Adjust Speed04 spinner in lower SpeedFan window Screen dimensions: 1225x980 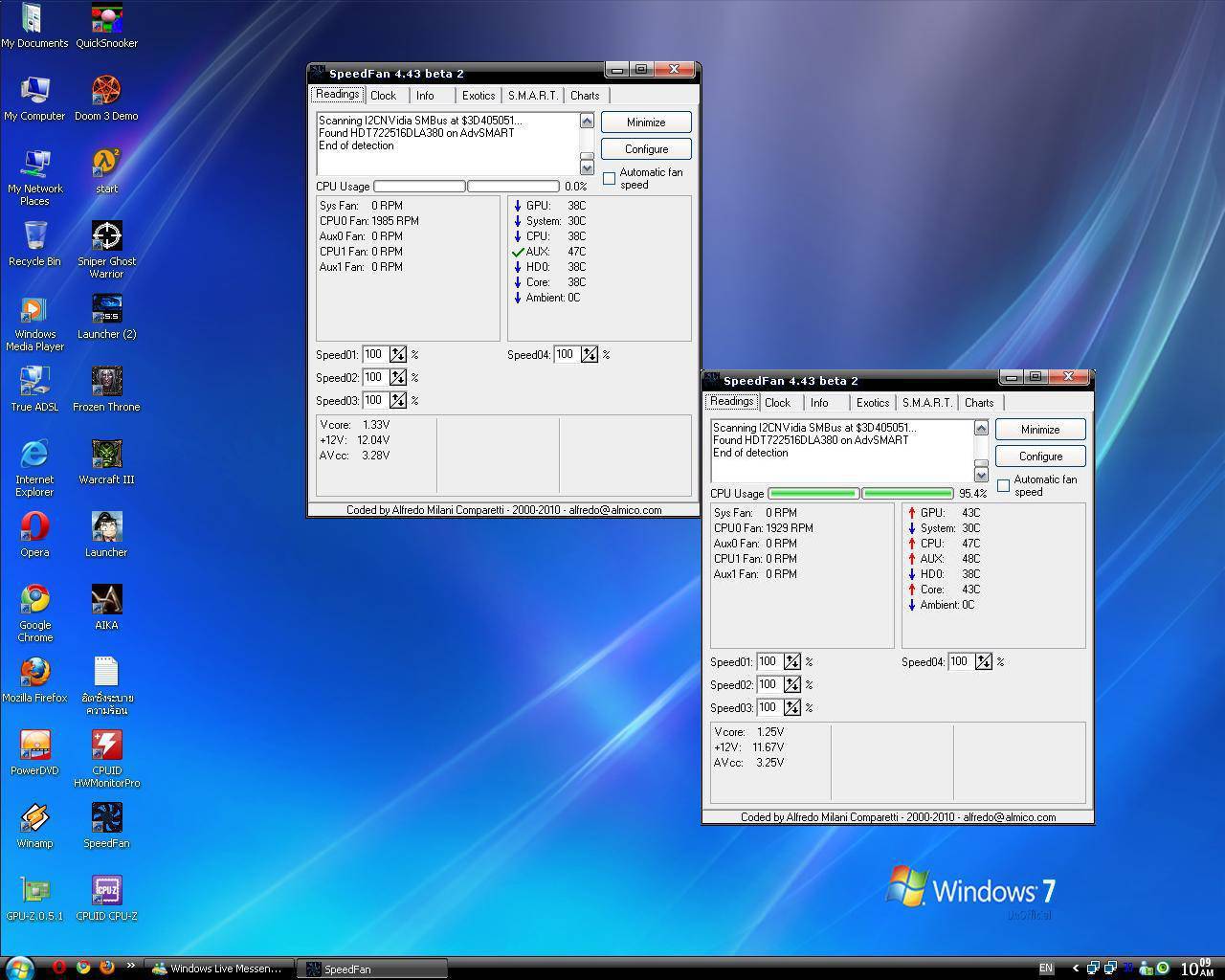coord(984,661)
